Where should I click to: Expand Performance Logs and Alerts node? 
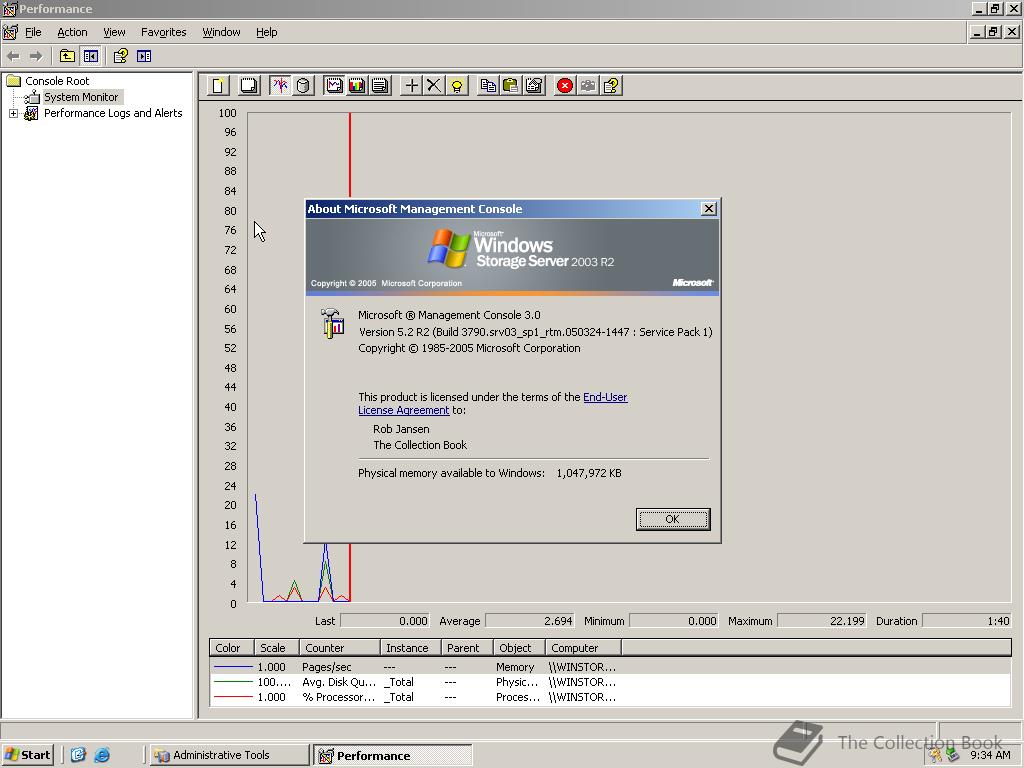[13, 114]
